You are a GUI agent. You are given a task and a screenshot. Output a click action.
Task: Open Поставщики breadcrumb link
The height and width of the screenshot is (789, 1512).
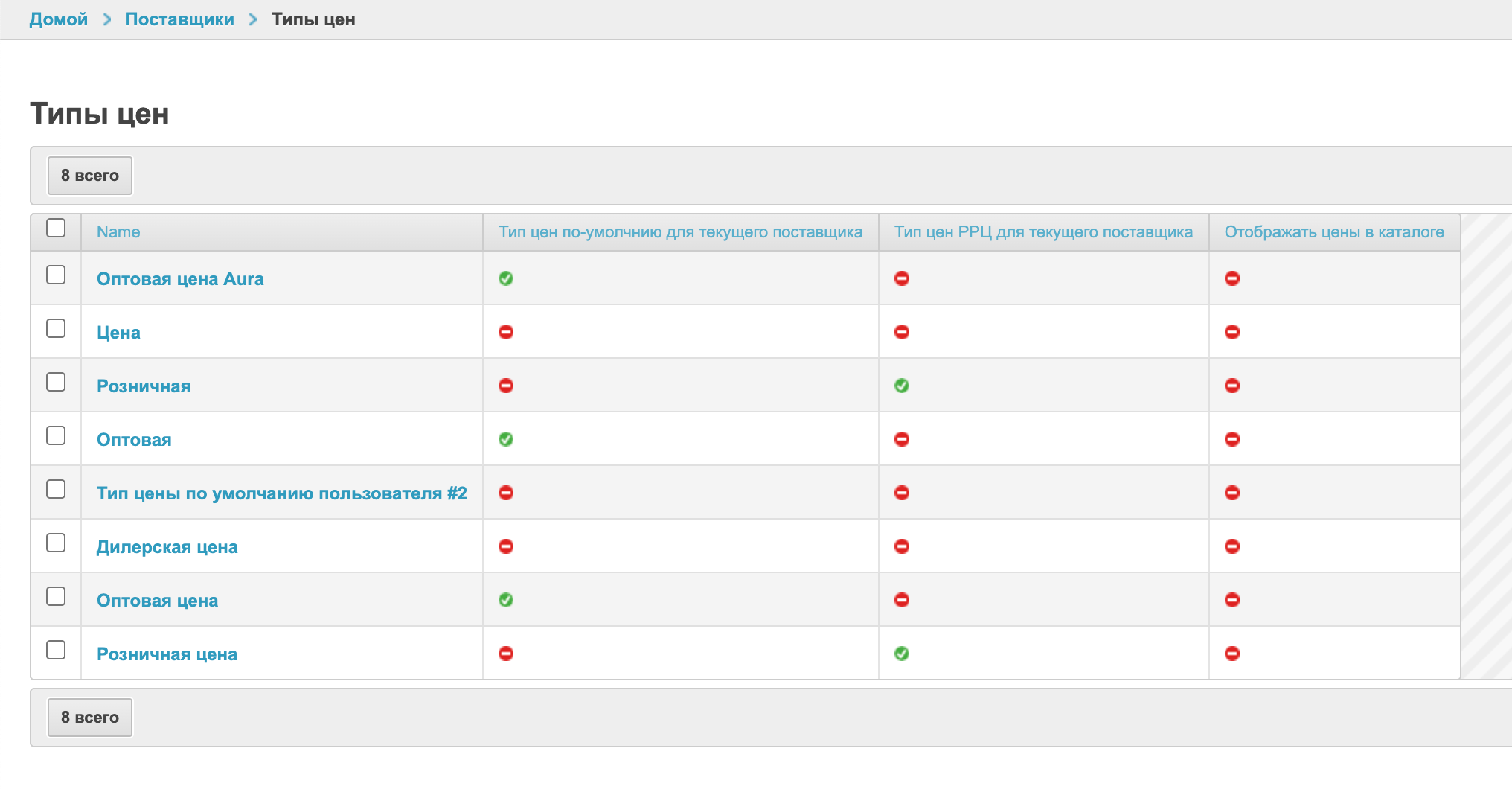click(179, 19)
